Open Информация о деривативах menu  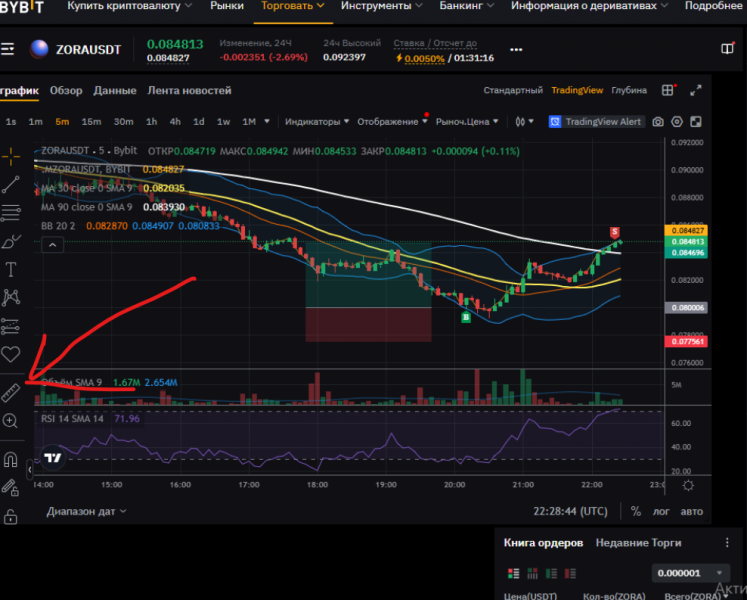589,6
